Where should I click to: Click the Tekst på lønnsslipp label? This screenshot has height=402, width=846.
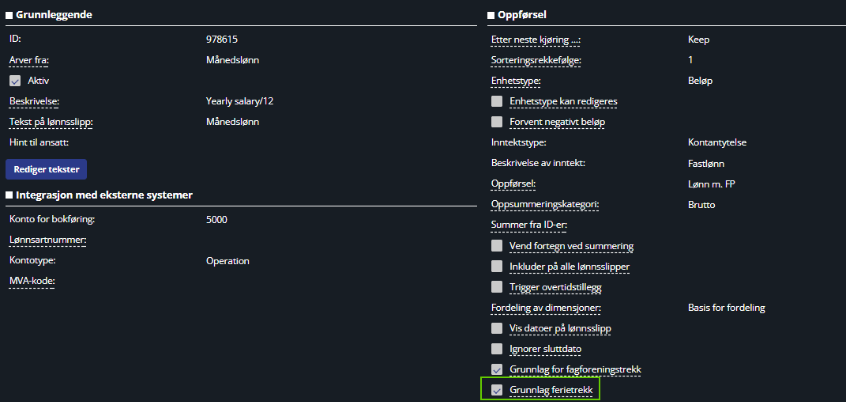coord(51,122)
